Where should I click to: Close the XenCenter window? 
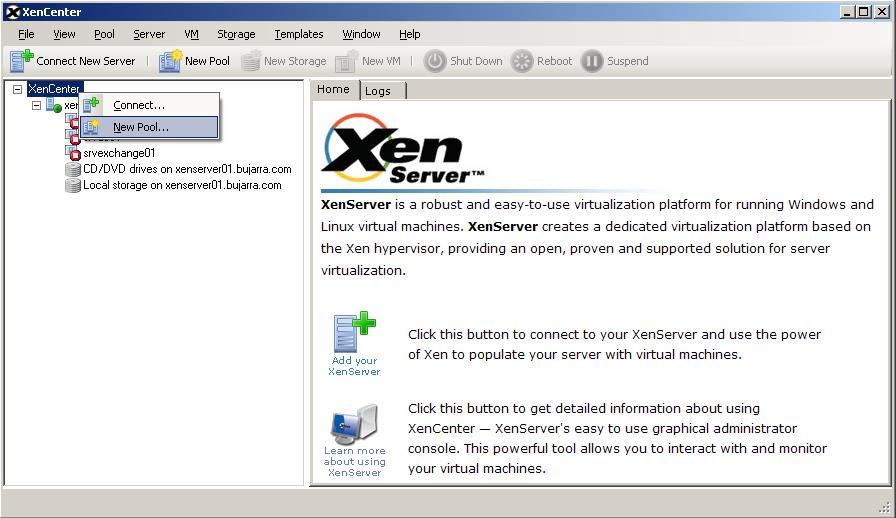882,12
